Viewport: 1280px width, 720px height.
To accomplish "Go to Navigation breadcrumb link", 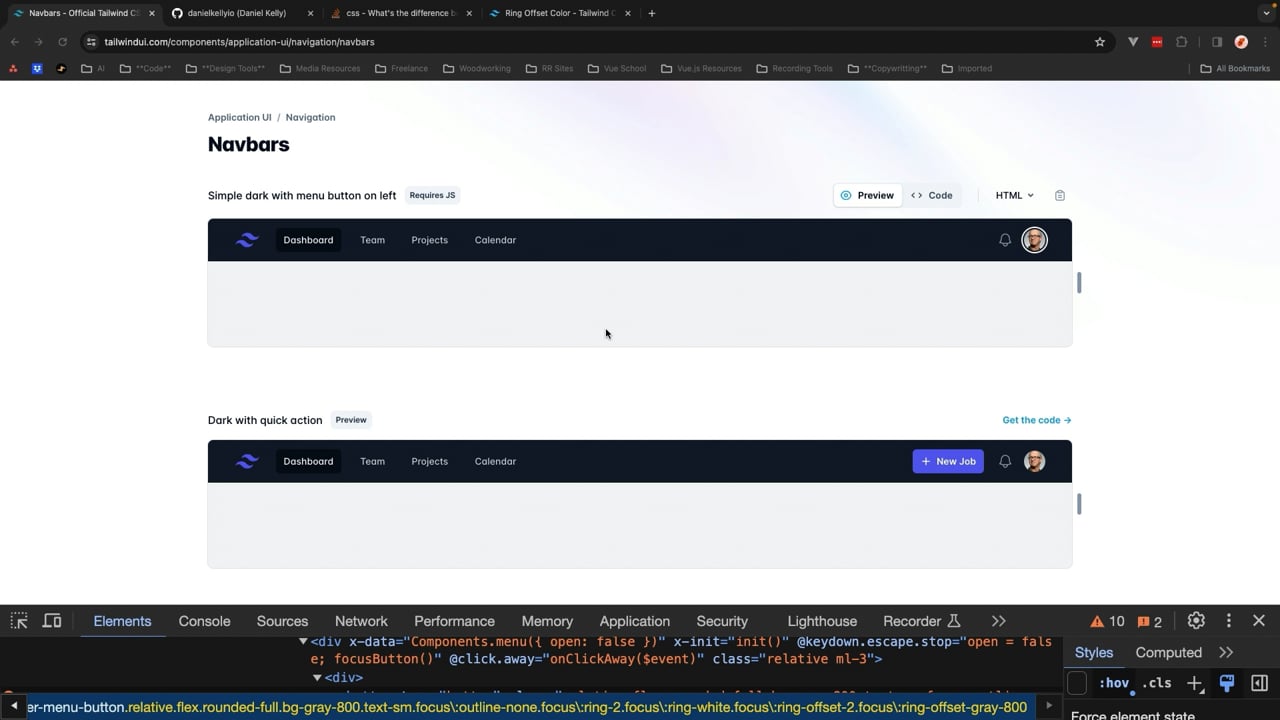I will (310, 117).
